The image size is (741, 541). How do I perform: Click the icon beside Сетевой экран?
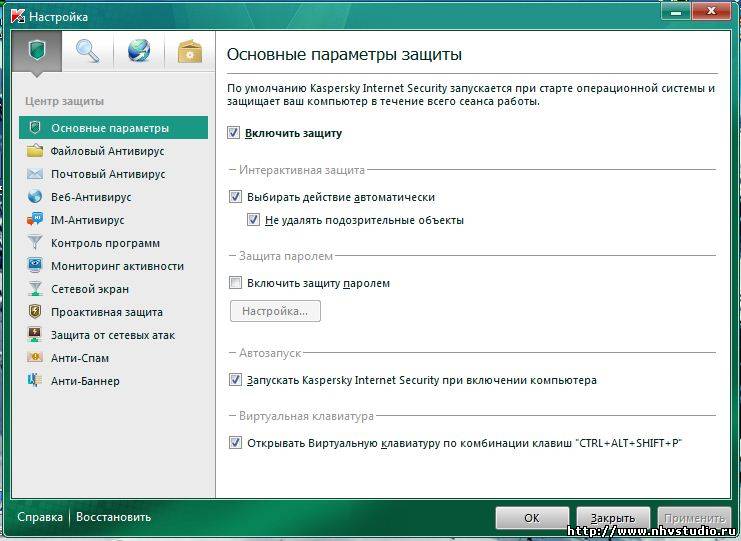point(34,289)
